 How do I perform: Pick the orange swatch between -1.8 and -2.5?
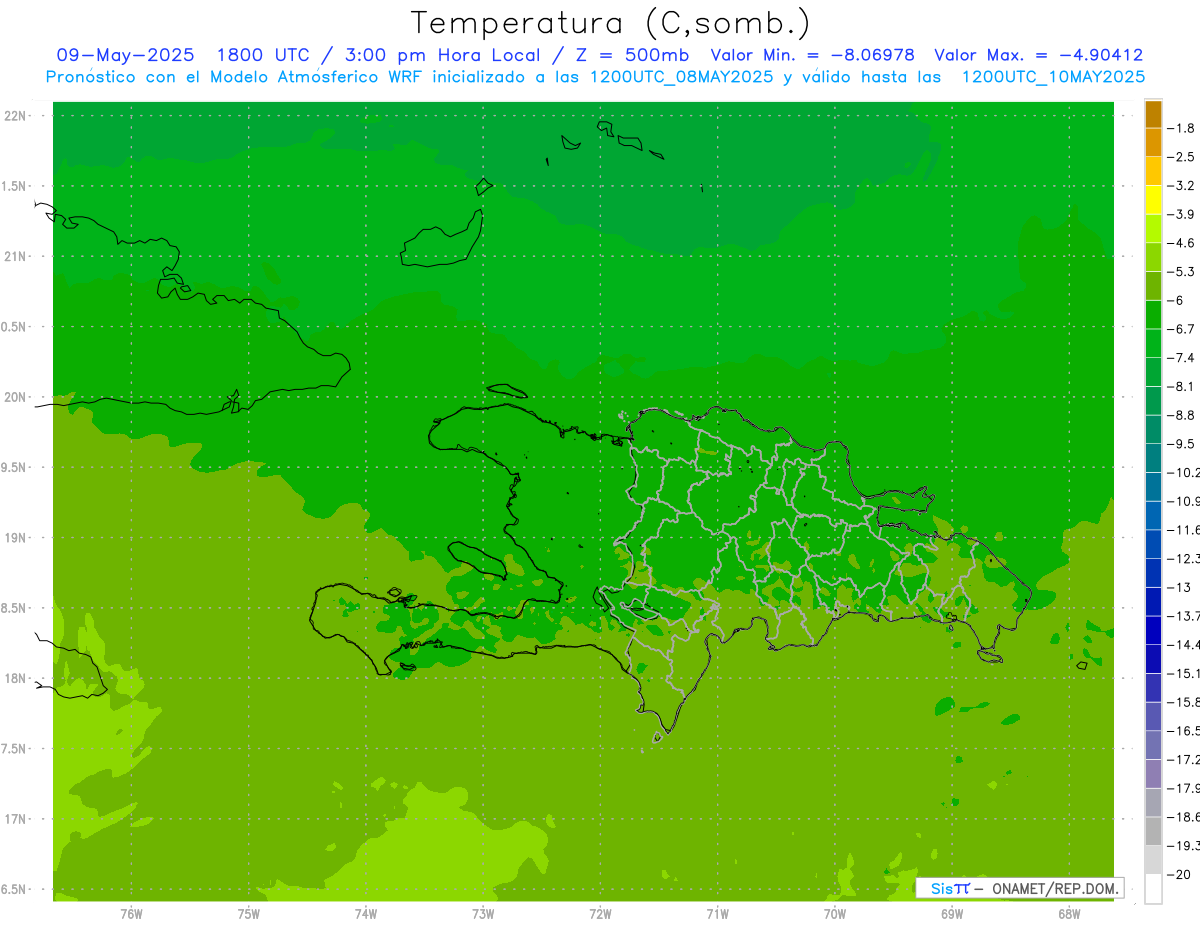tap(1153, 142)
